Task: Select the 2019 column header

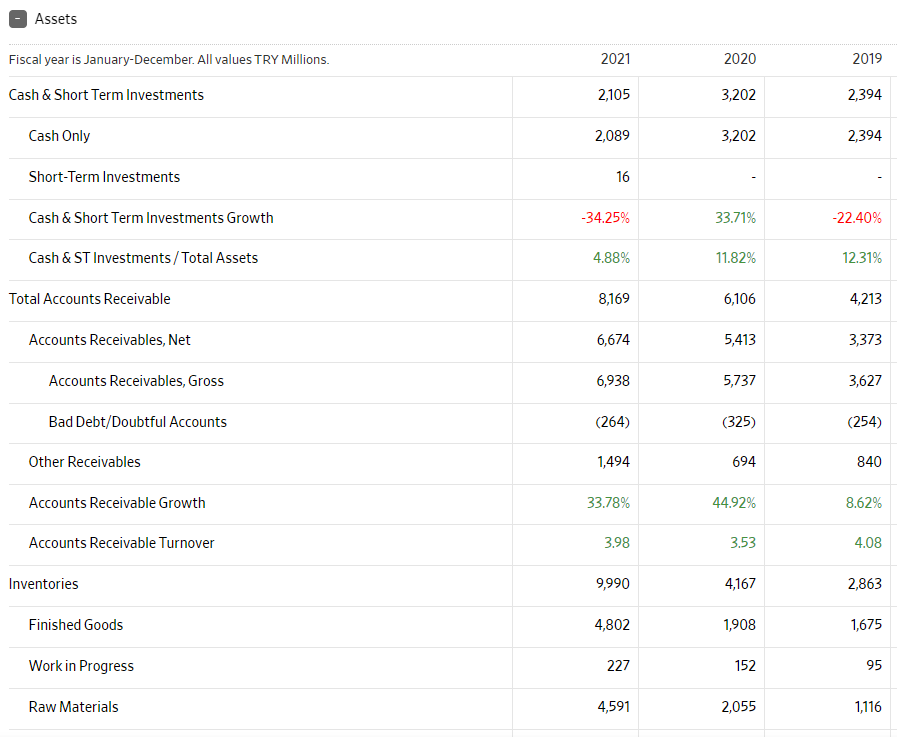Action: click(x=867, y=59)
